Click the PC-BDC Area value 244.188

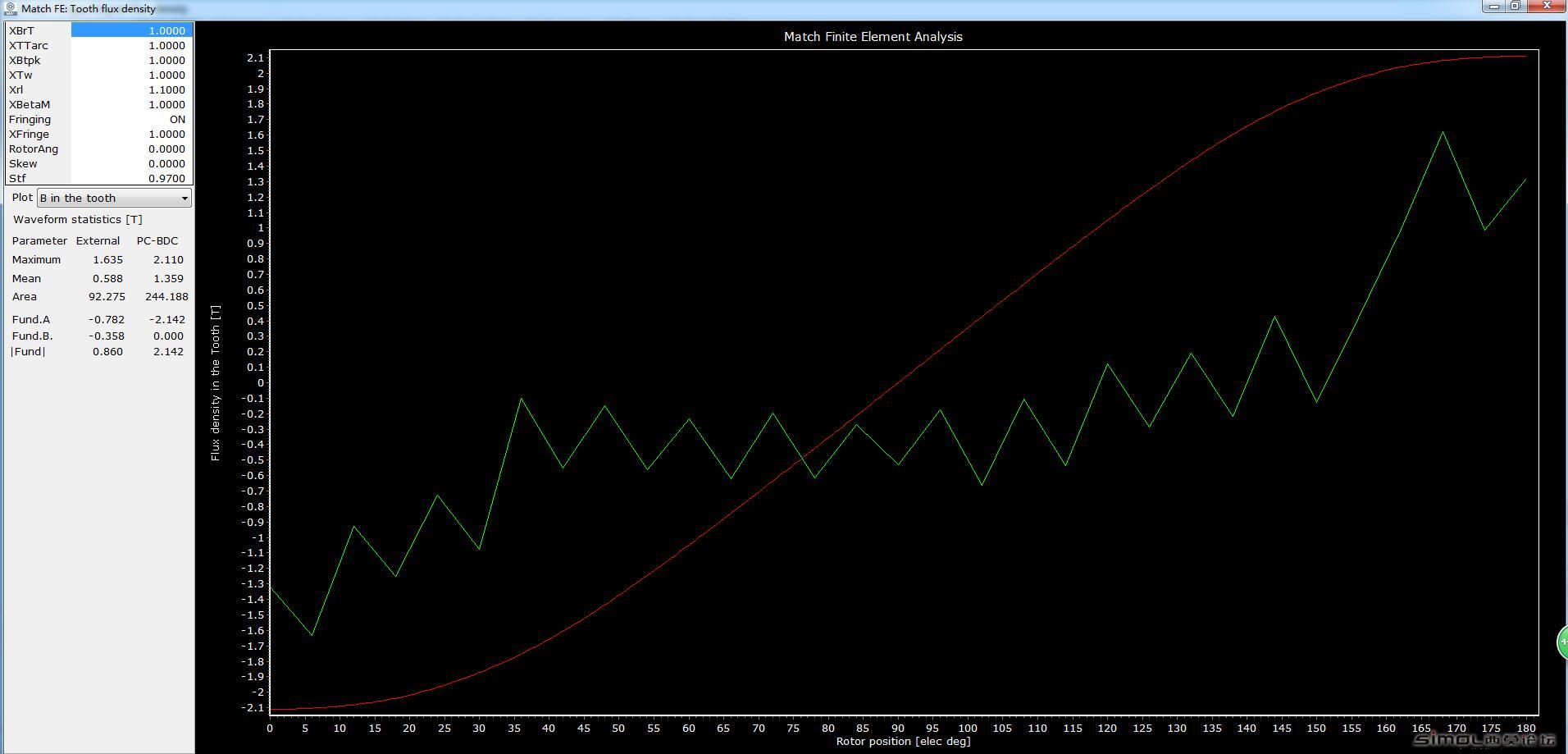[166, 296]
